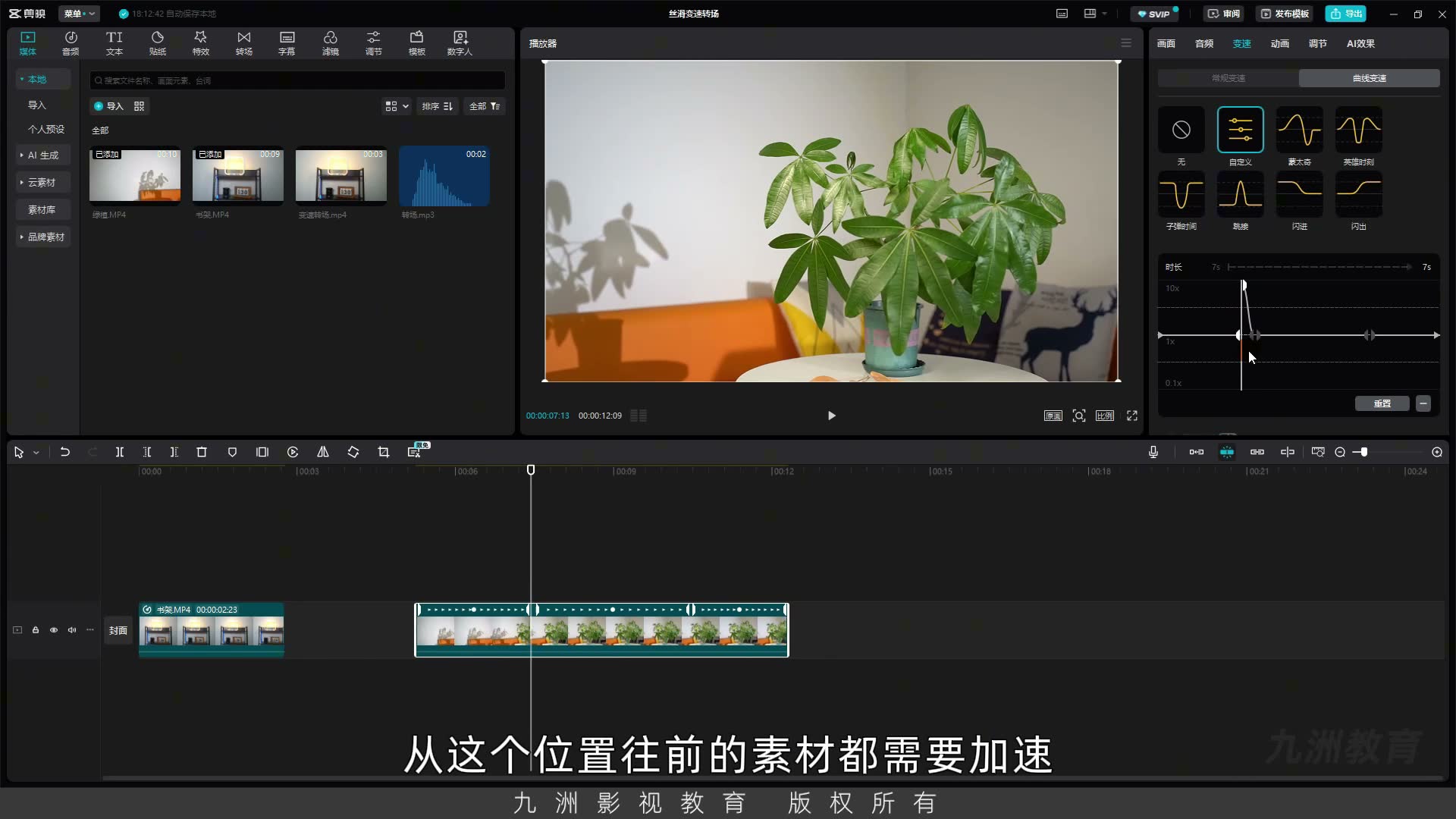Toggle auto-snap icon highlighted in timeline toolbar
Image resolution: width=1456 pixels, height=819 pixels.
tap(1227, 452)
